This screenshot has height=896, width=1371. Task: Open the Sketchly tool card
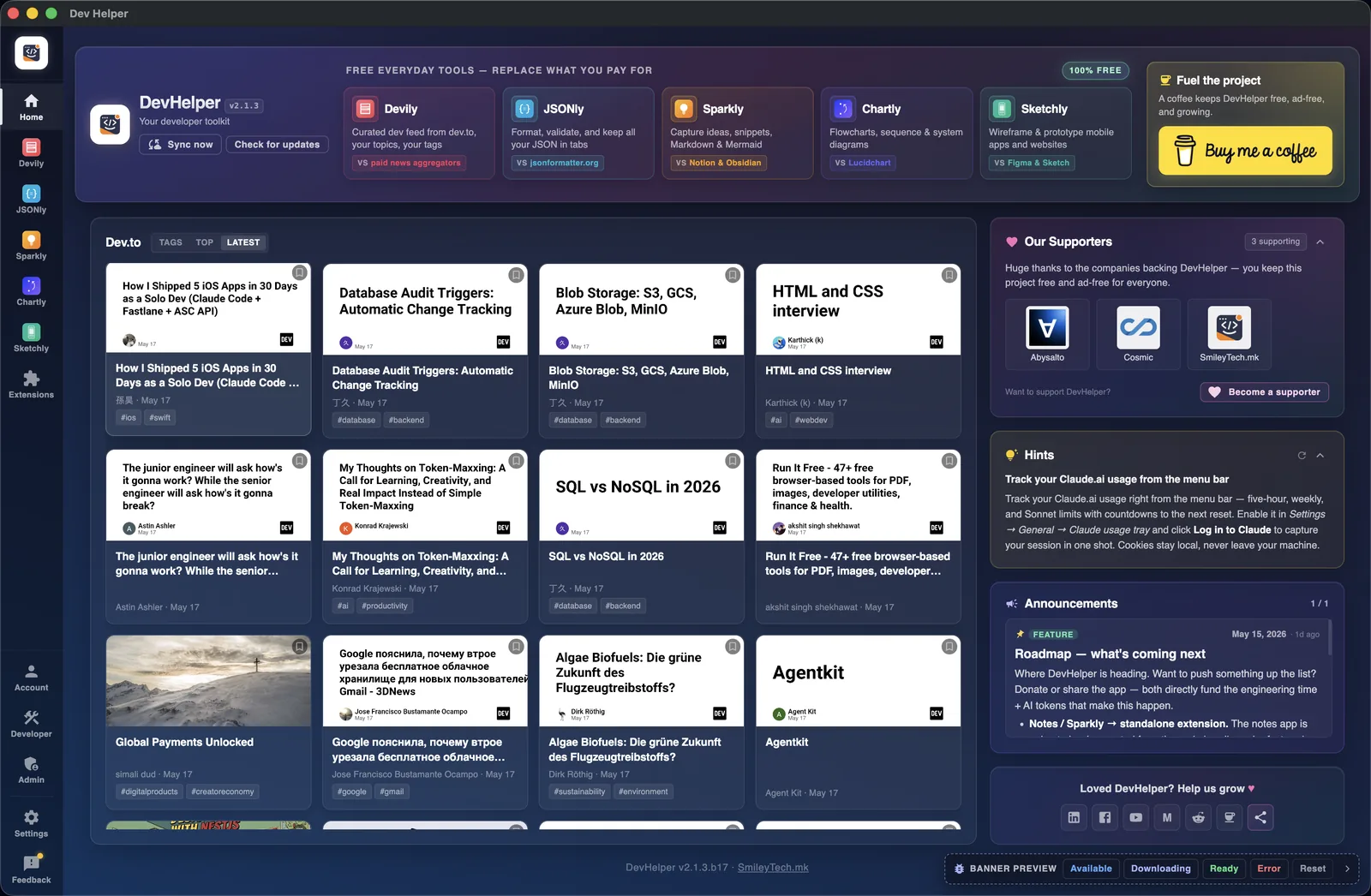coord(1056,133)
